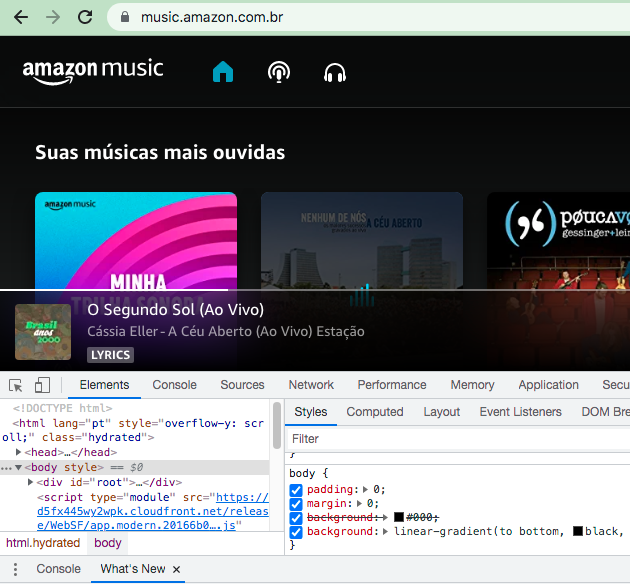Click the Amazon Music logo
Screen dimensions: 630x584
point(93,71)
